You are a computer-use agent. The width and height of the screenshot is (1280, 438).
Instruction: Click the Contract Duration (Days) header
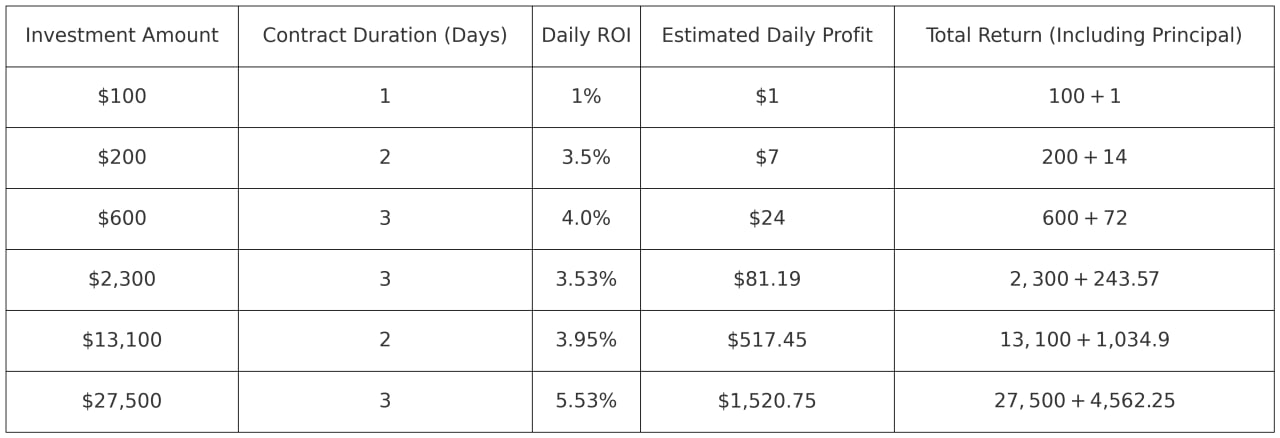385,35
